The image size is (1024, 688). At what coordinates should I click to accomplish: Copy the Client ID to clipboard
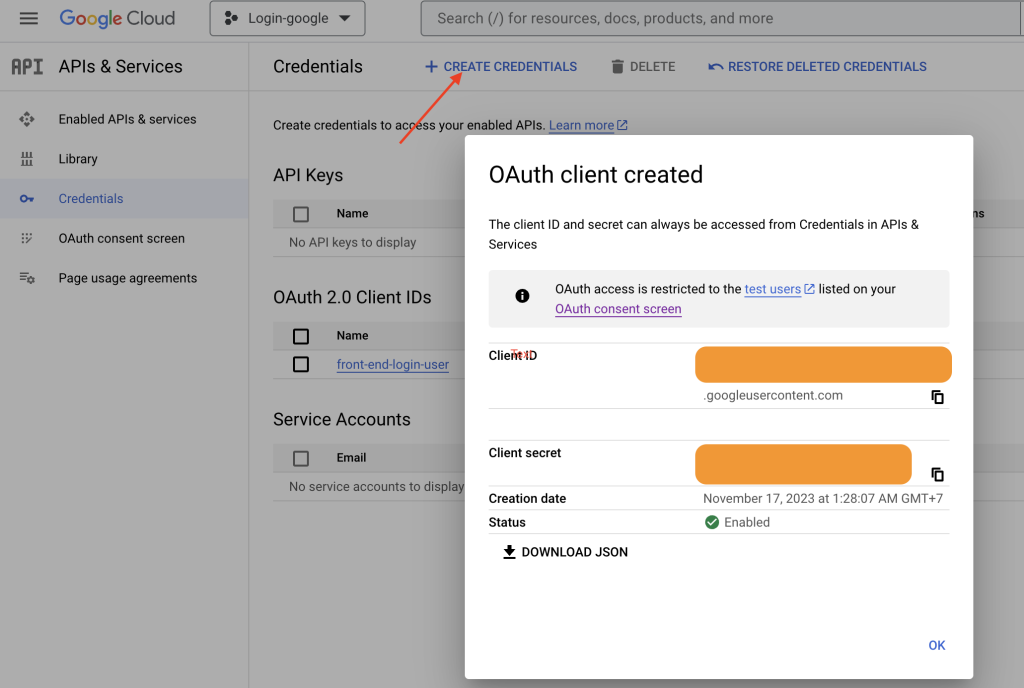pos(937,397)
